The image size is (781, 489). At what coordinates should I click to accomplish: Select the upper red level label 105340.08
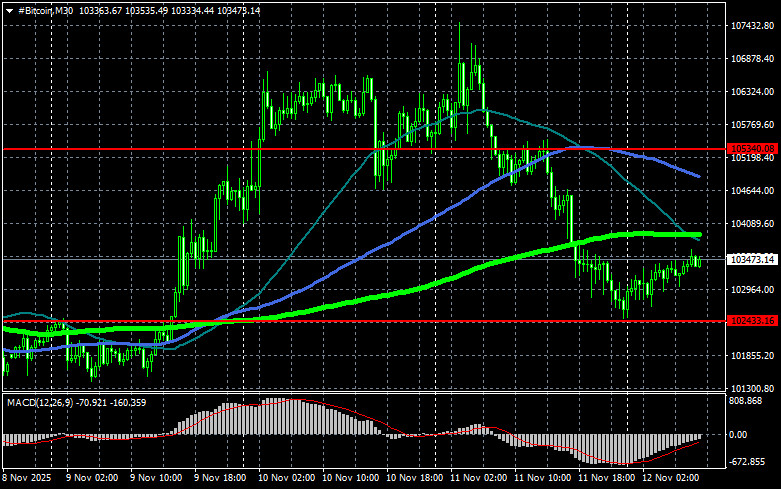coord(752,148)
